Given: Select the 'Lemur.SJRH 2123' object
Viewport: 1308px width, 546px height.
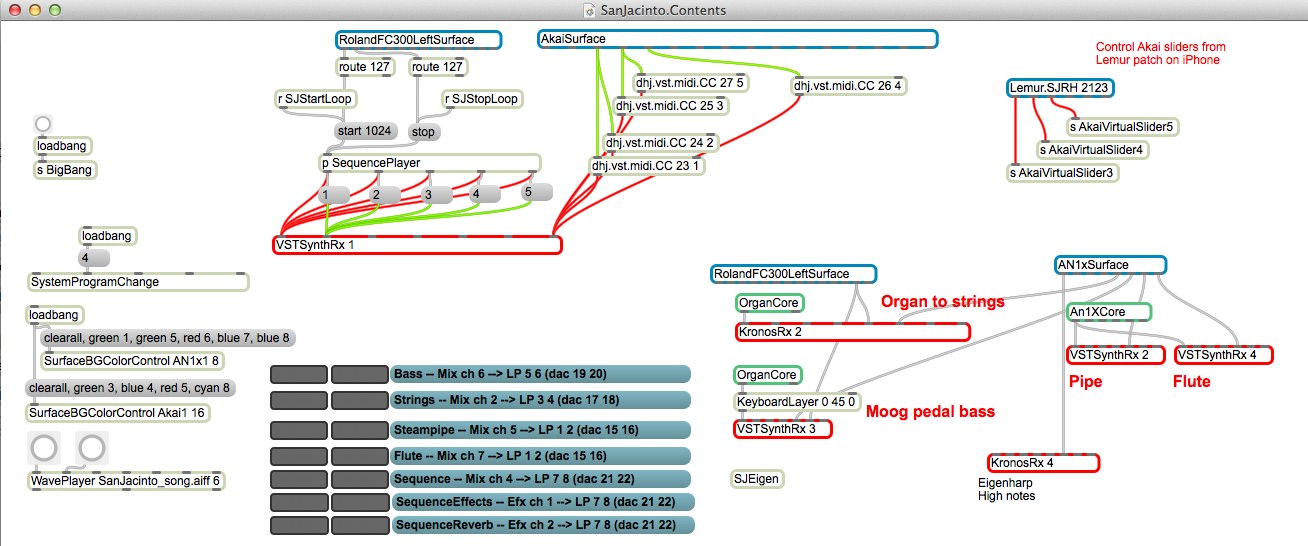Looking at the screenshot, I should (1060, 88).
